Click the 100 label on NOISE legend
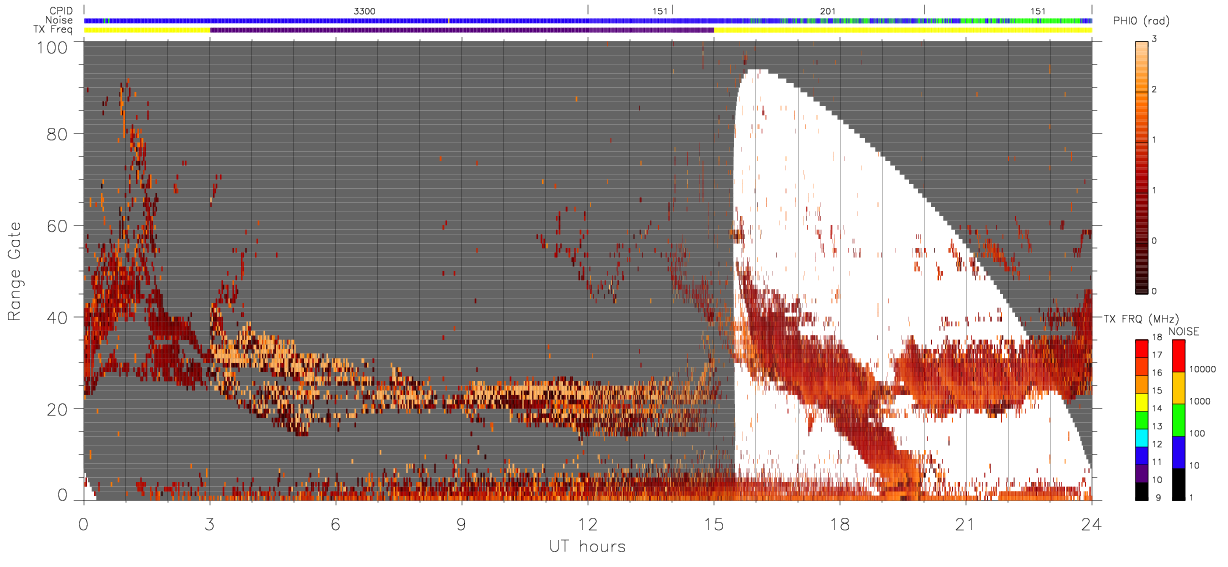This screenshot has height=567, width=1228. click(1198, 433)
